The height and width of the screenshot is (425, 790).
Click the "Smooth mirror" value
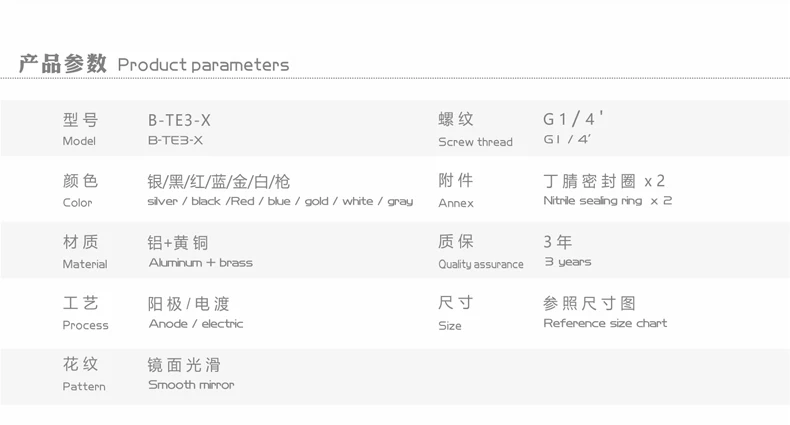click(x=191, y=384)
